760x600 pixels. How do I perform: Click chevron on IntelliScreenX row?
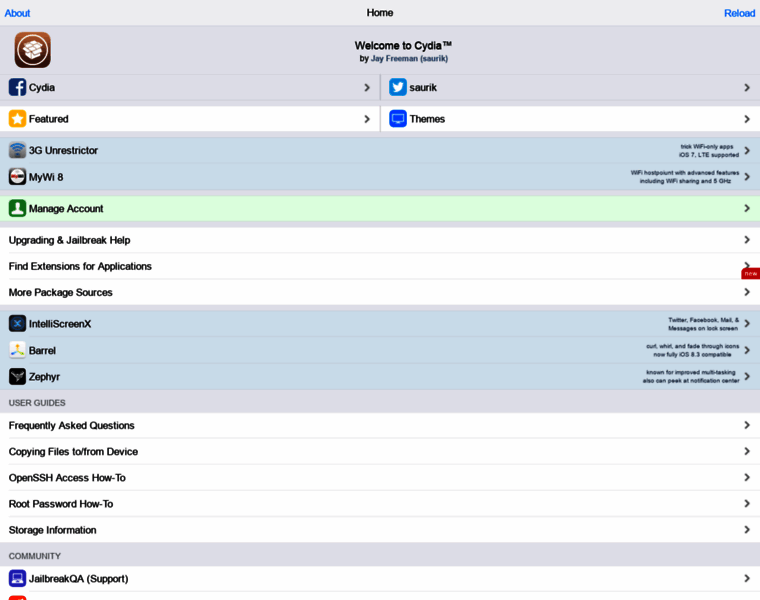[747, 324]
